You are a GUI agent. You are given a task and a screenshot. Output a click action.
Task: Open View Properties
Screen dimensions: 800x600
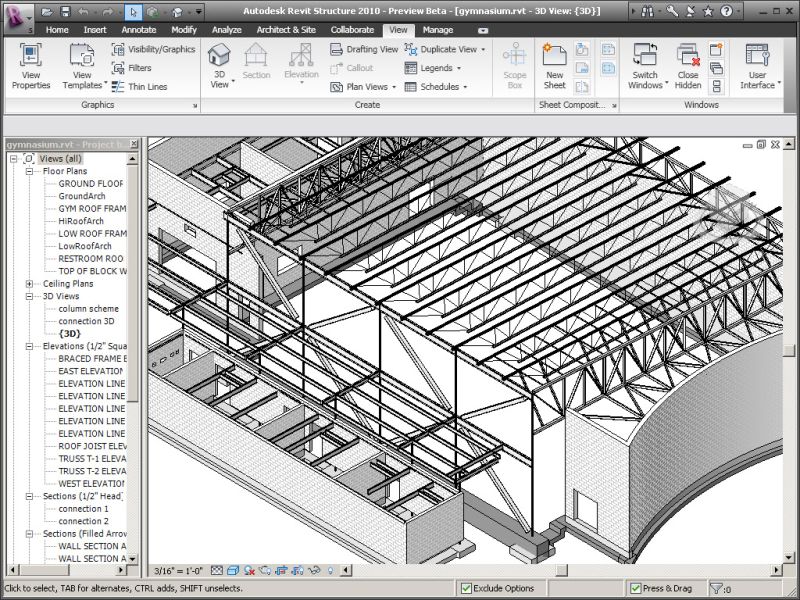click(x=31, y=66)
